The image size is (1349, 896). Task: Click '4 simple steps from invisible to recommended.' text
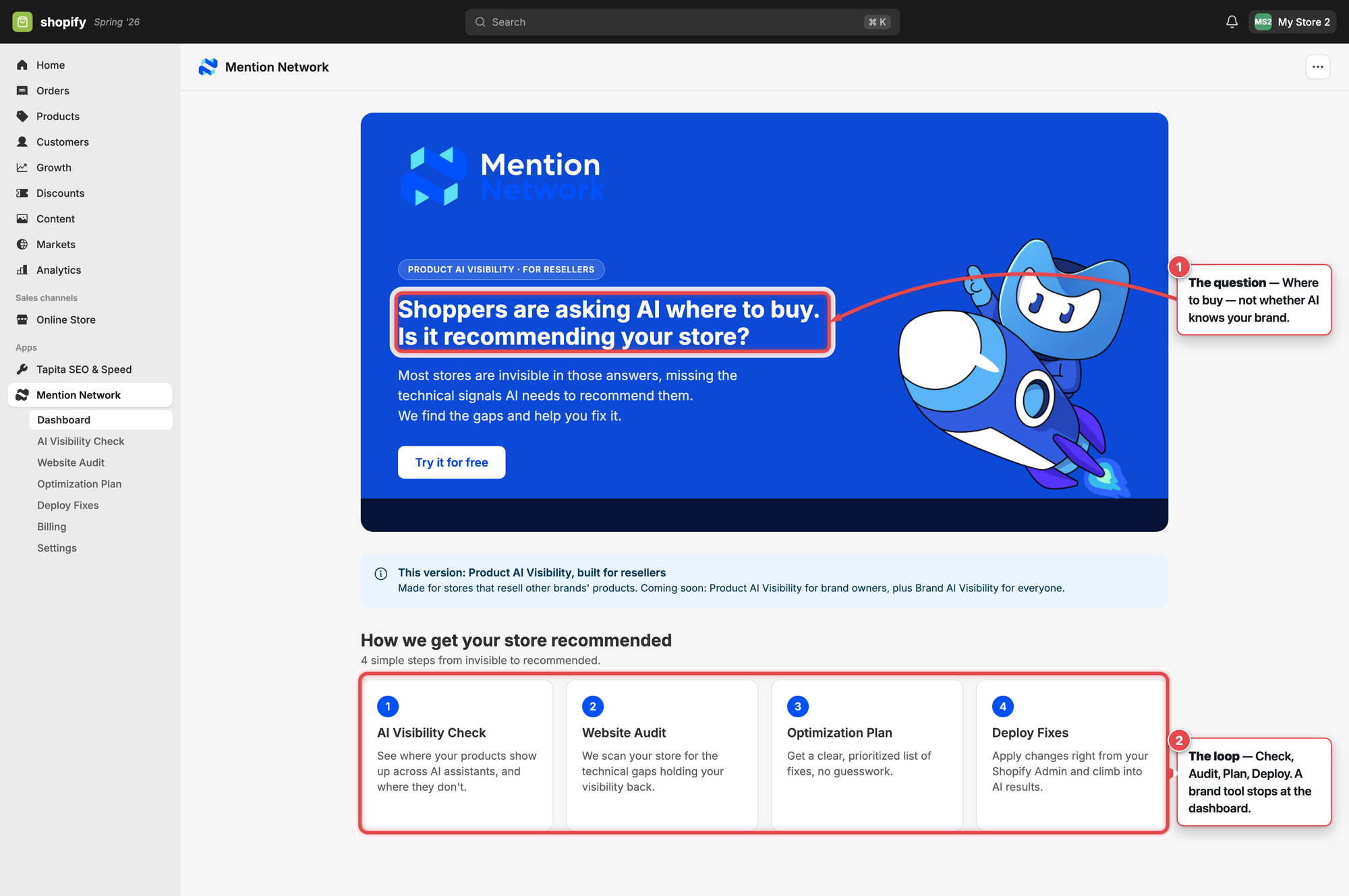480,660
